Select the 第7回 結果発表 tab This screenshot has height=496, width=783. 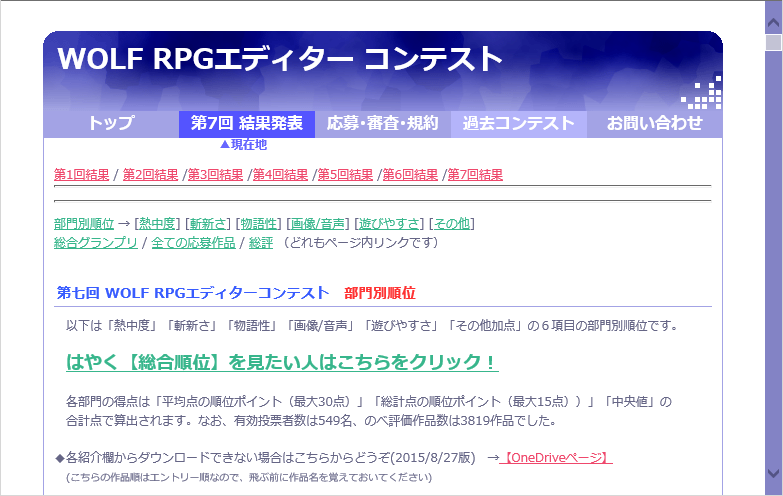click(x=247, y=123)
